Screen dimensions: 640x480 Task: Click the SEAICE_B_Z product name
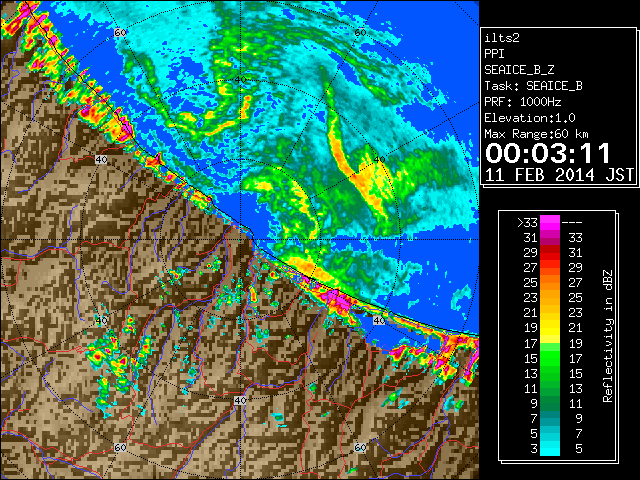coord(519,70)
